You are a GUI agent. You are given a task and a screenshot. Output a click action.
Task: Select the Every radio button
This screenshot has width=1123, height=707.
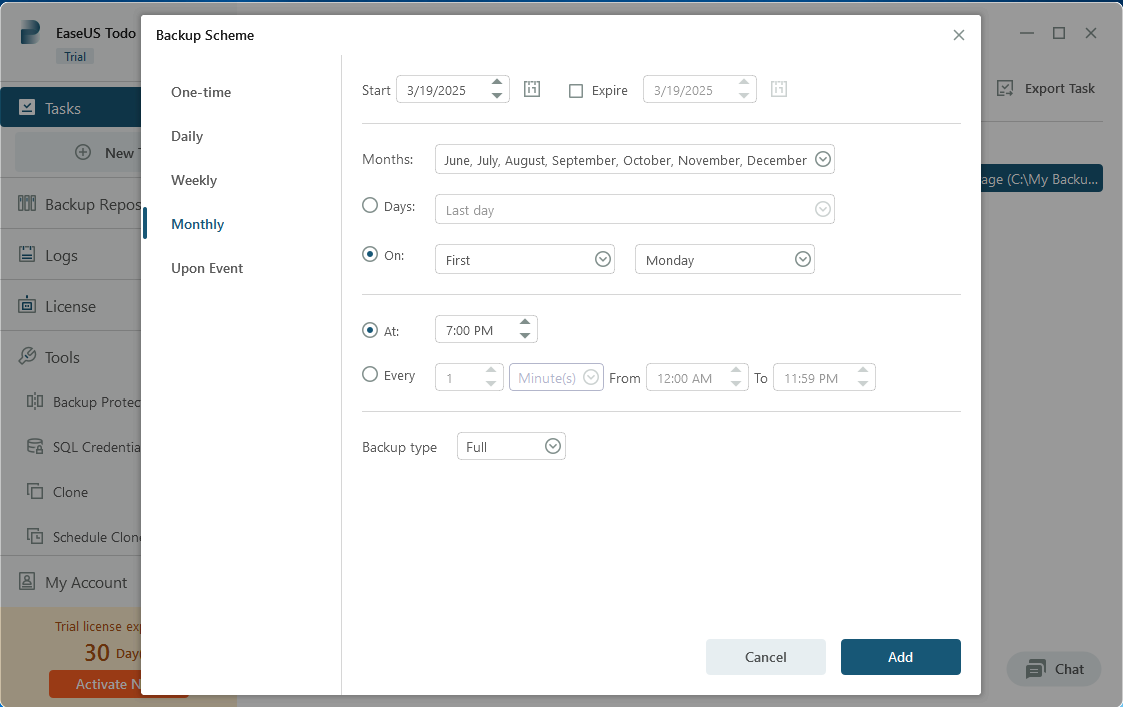370,375
